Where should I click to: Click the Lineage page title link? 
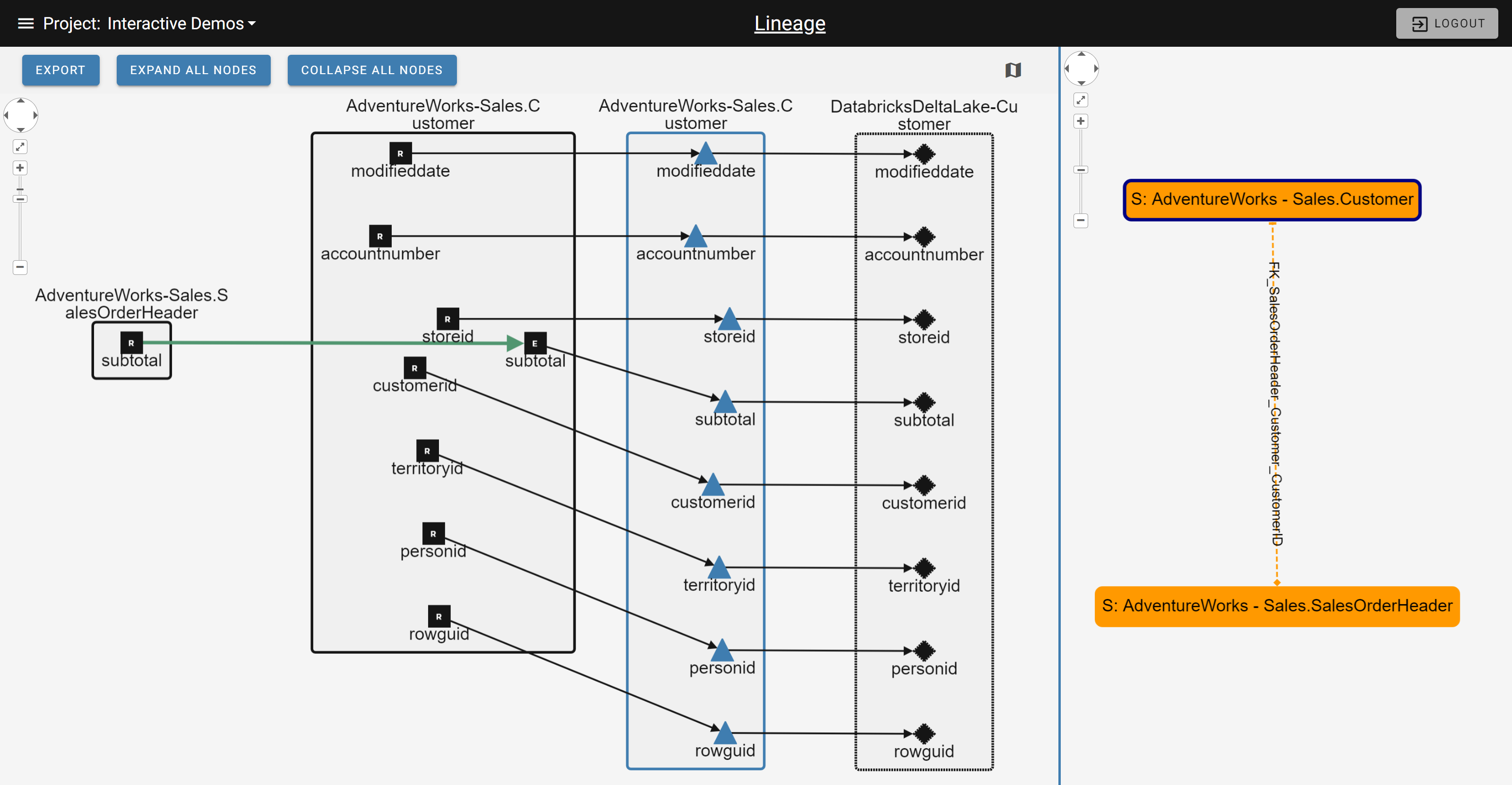pos(790,24)
